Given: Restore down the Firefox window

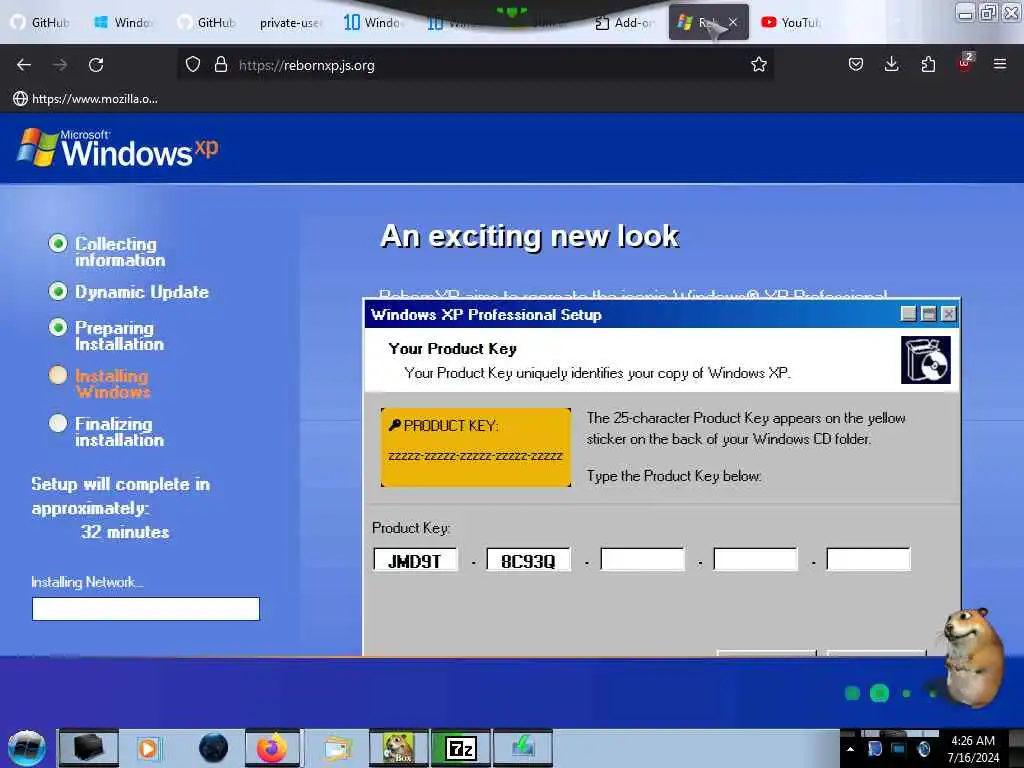Looking at the screenshot, I should tap(989, 12).
